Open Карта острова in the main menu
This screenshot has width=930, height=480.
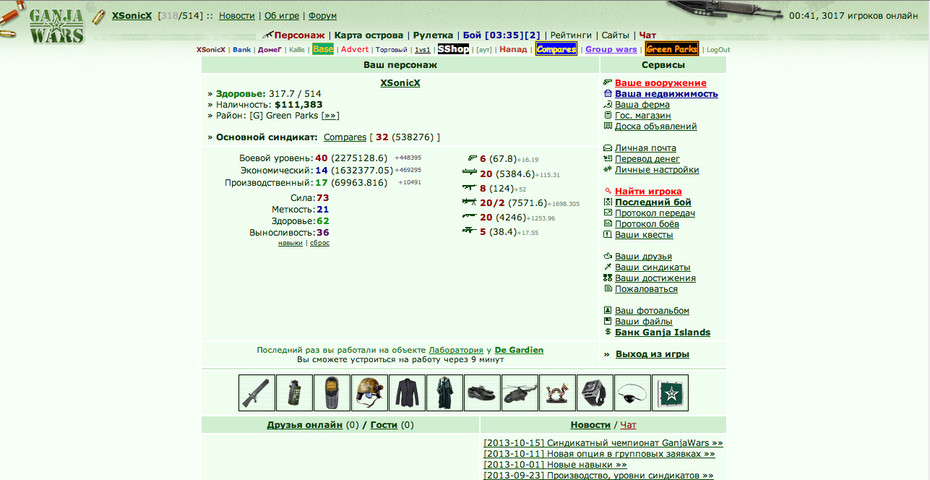pyautogui.click(x=369, y=35)
